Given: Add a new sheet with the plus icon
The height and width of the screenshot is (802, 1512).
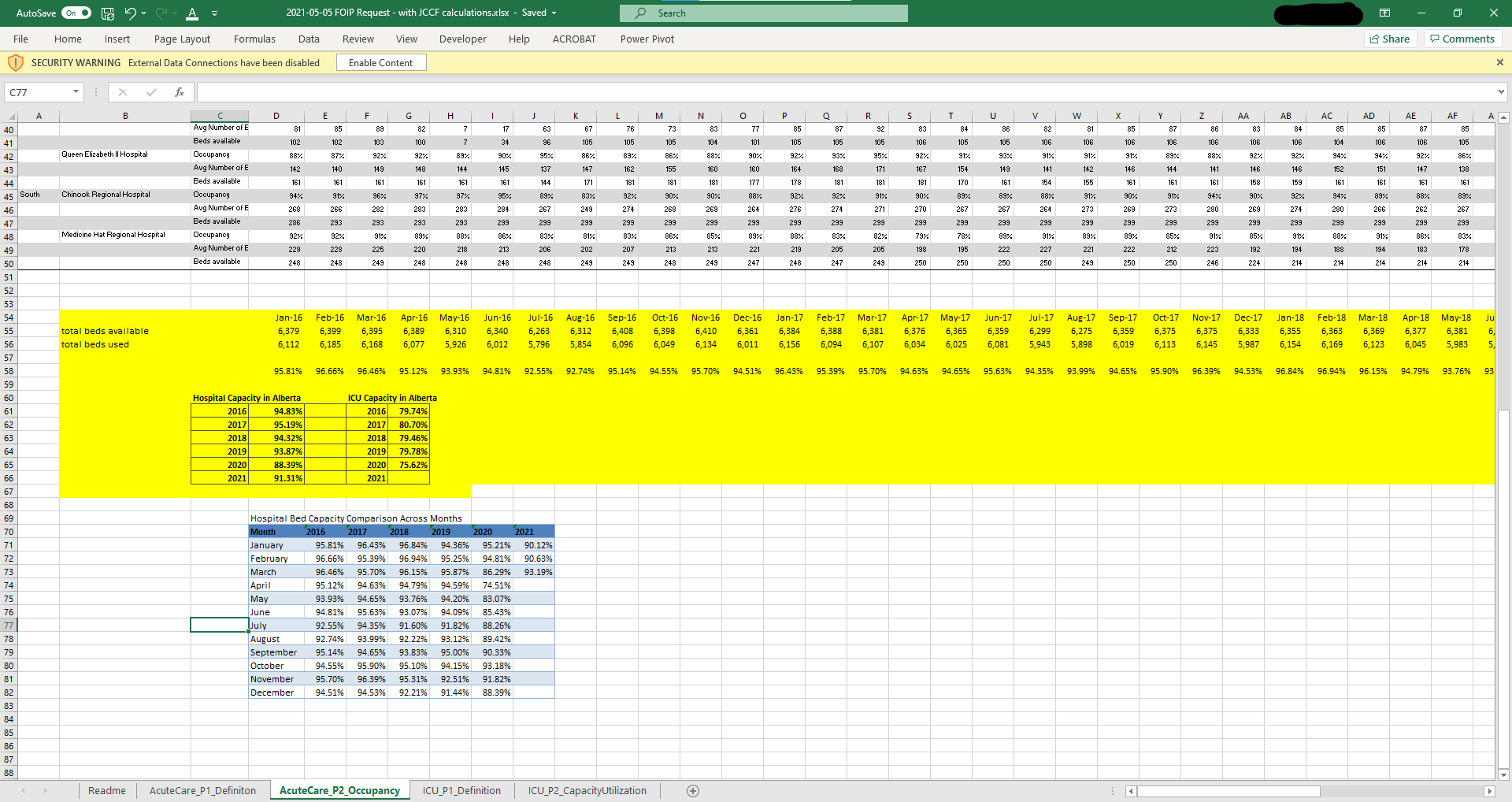Looking at the screenshot, I should [693, 791].
